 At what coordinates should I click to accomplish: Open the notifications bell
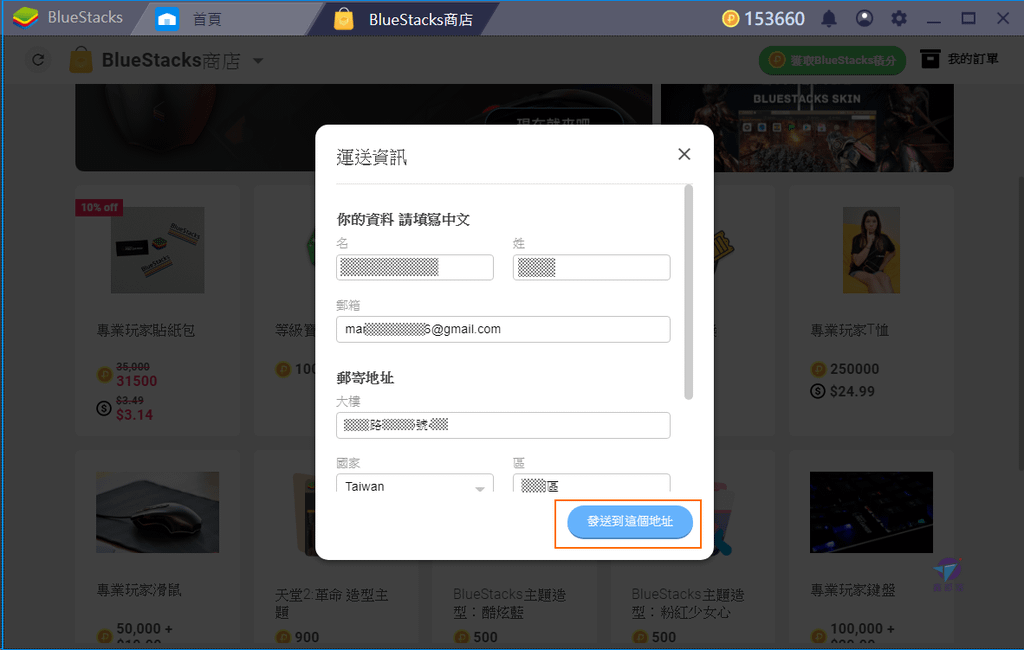(x=829, y=18)
